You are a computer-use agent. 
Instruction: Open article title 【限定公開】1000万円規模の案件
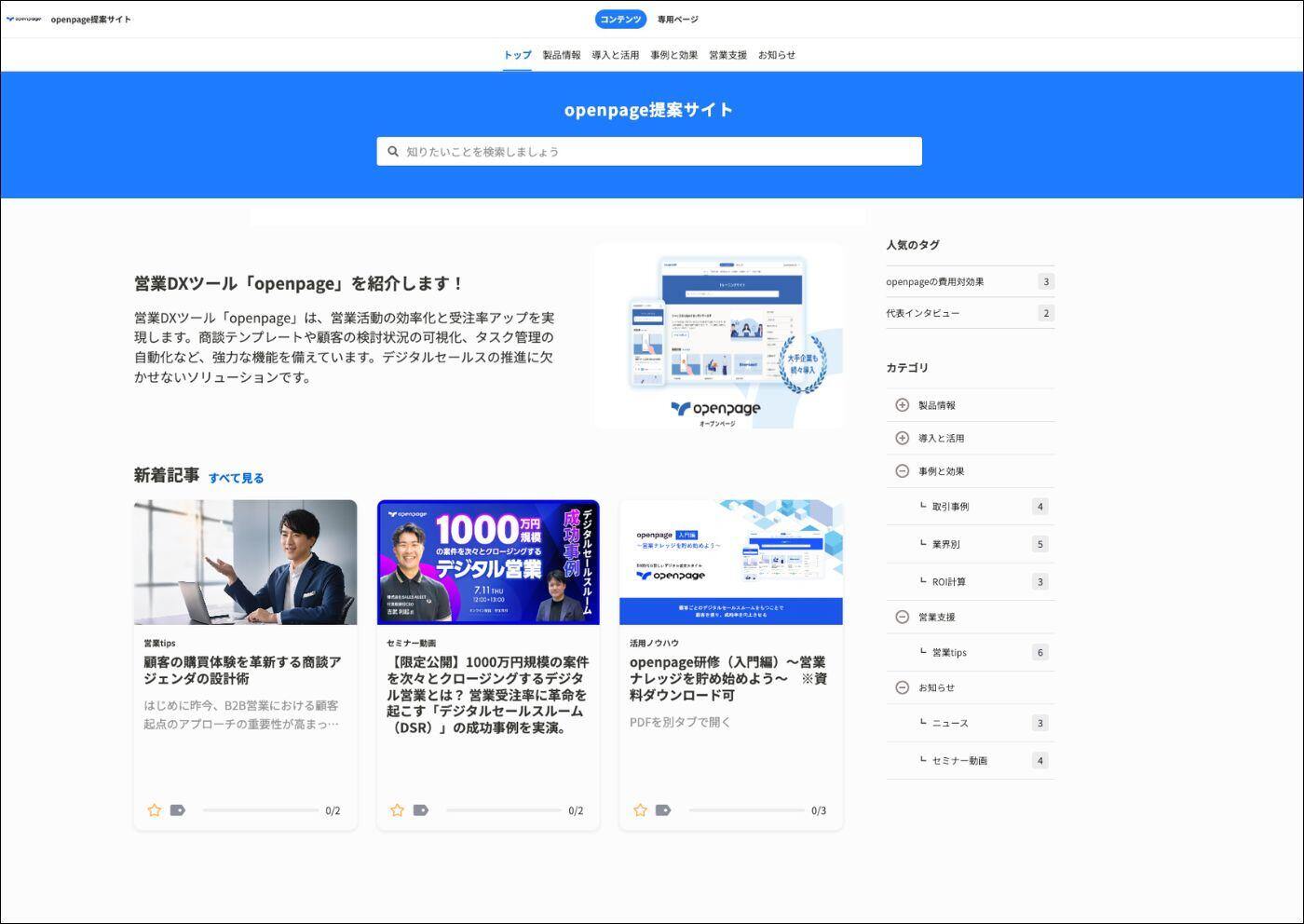tap(487, 695)
